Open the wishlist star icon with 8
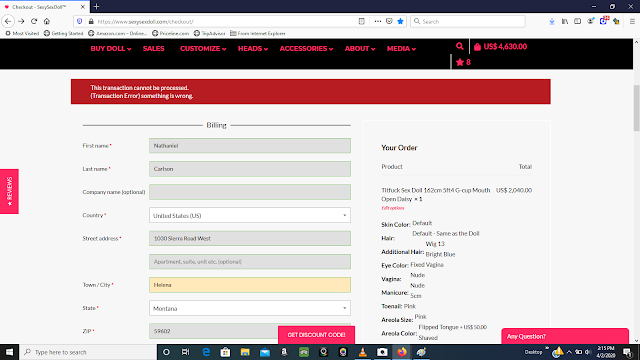Screen dimensions: 640x360 [463, 62]
